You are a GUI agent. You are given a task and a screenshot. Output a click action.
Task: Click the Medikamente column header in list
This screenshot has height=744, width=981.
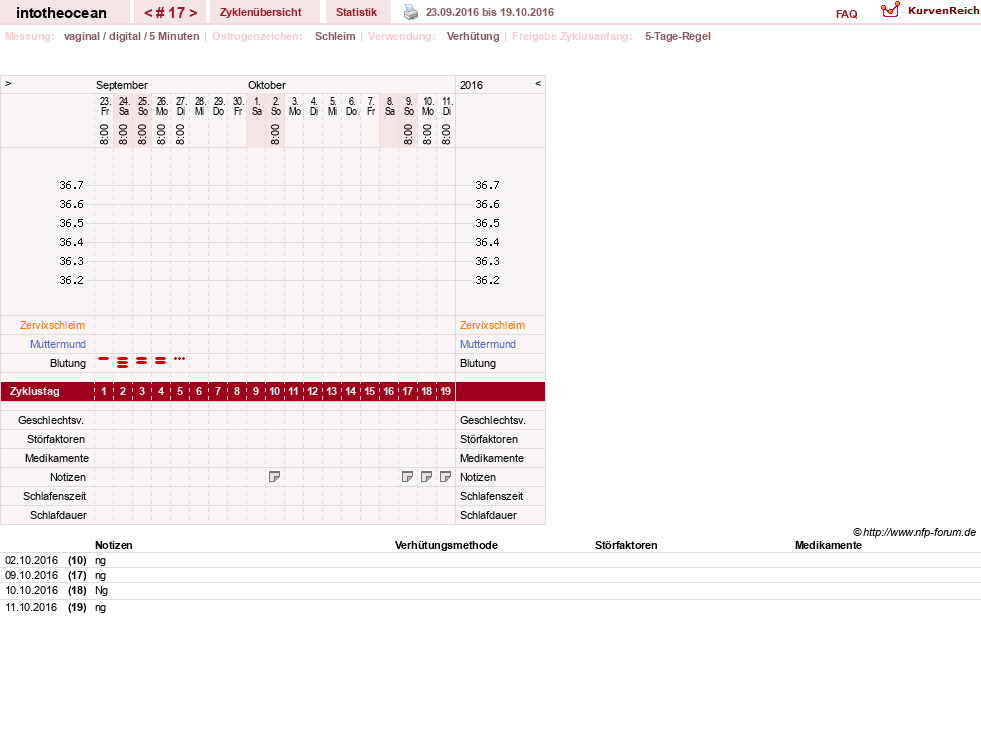pos(828,545)
